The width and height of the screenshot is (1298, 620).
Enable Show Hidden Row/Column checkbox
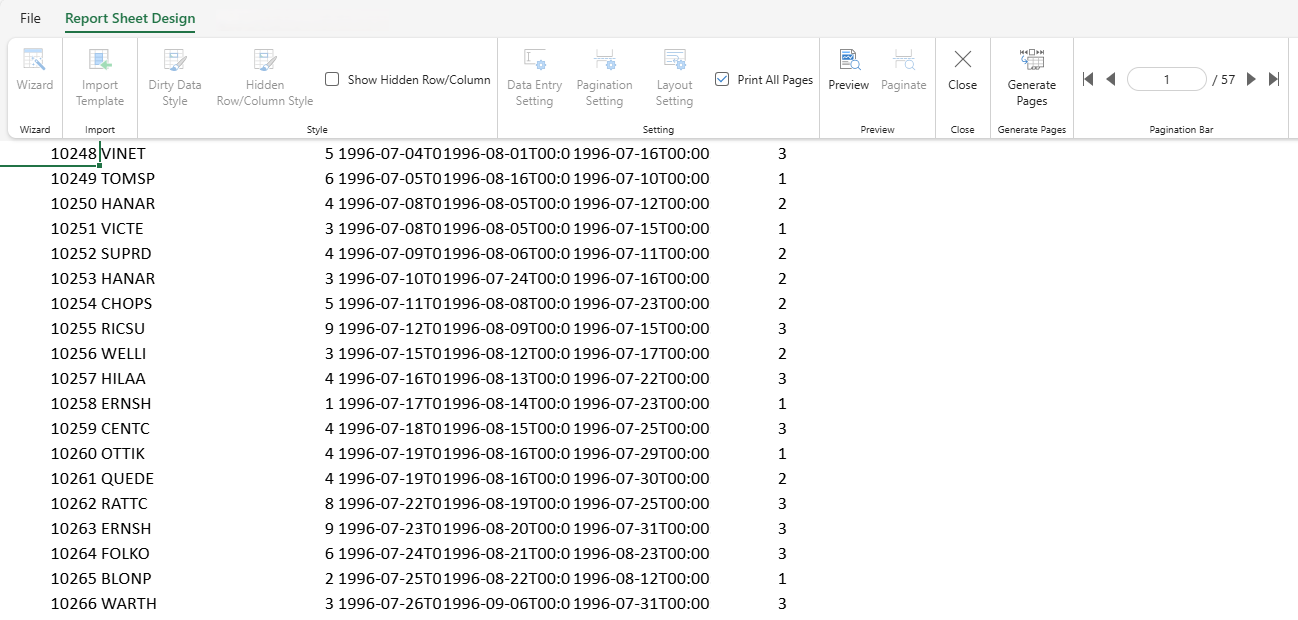[333, 79]
